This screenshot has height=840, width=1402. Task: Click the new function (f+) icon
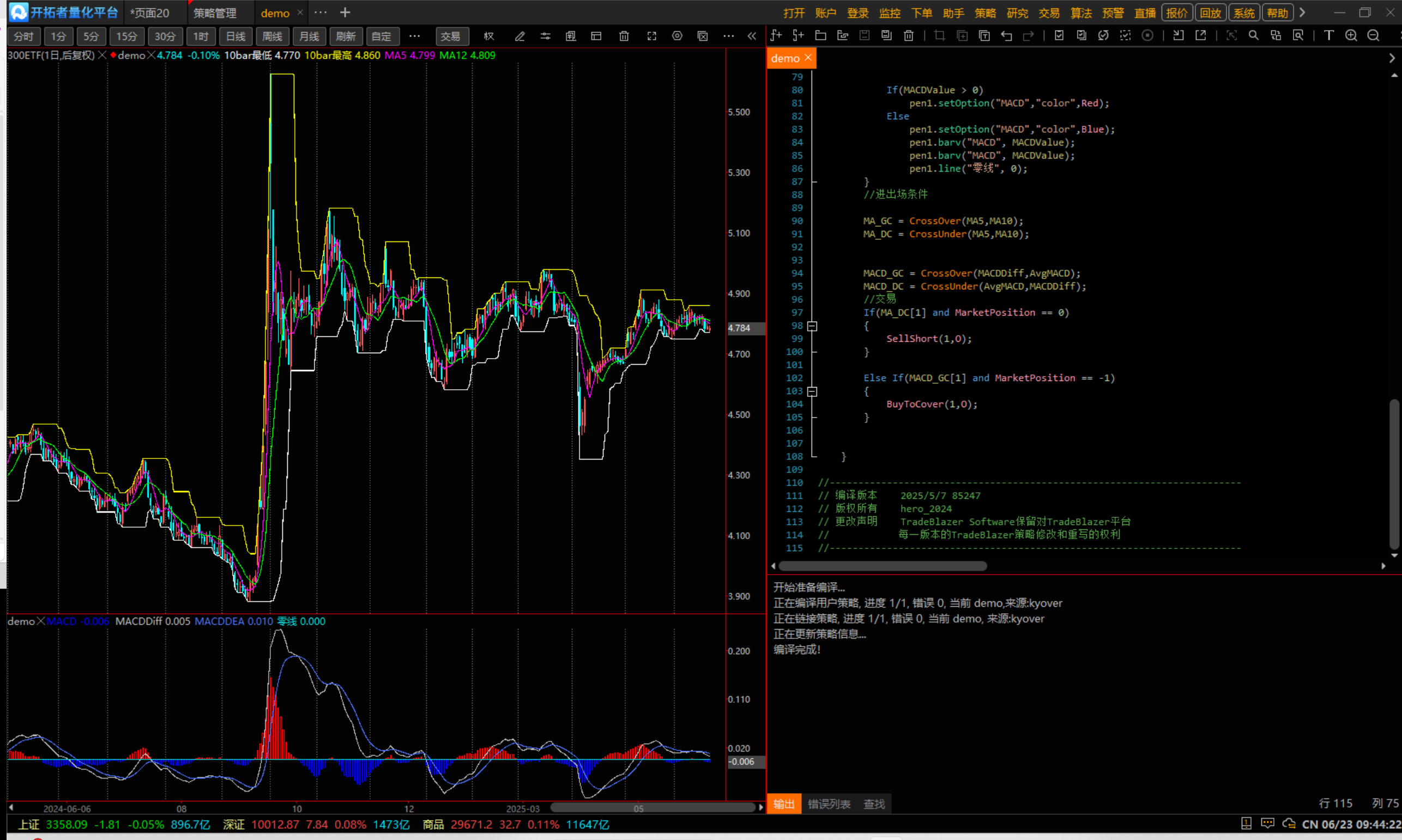point(776,35)
